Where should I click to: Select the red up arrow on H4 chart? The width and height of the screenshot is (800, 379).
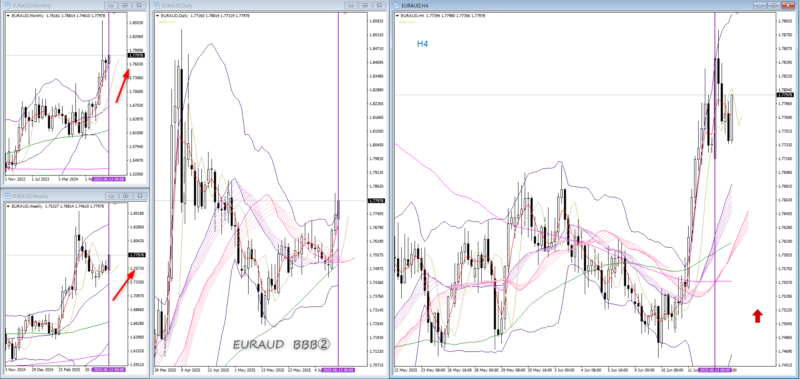pos(757,316)
